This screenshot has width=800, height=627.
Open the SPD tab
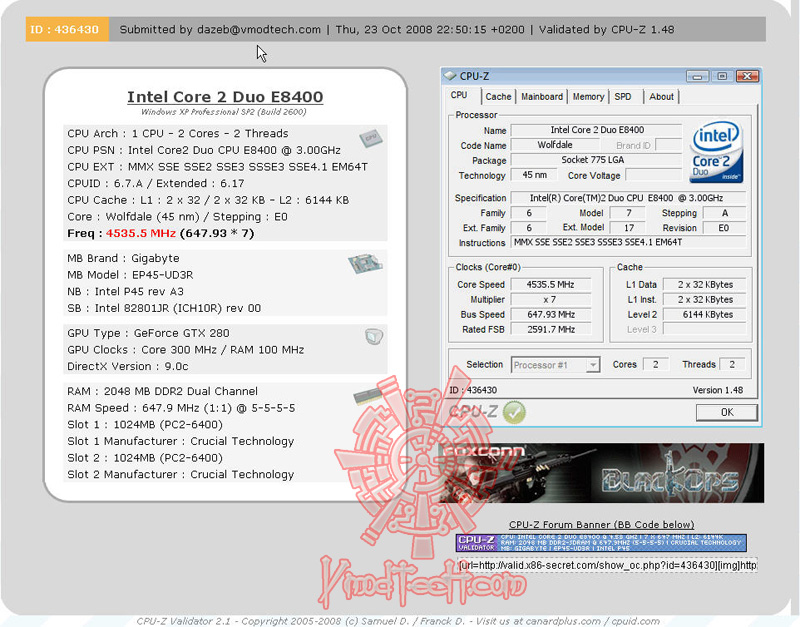[x=623, y=96]
